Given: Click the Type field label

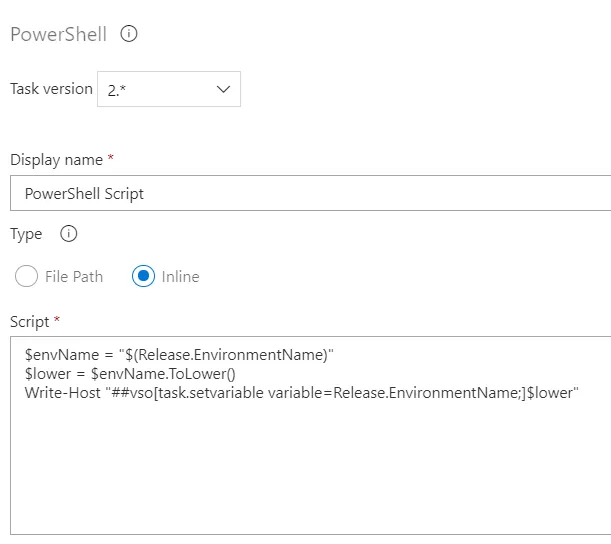Looking at the screenshot, I should pos(26,234).
